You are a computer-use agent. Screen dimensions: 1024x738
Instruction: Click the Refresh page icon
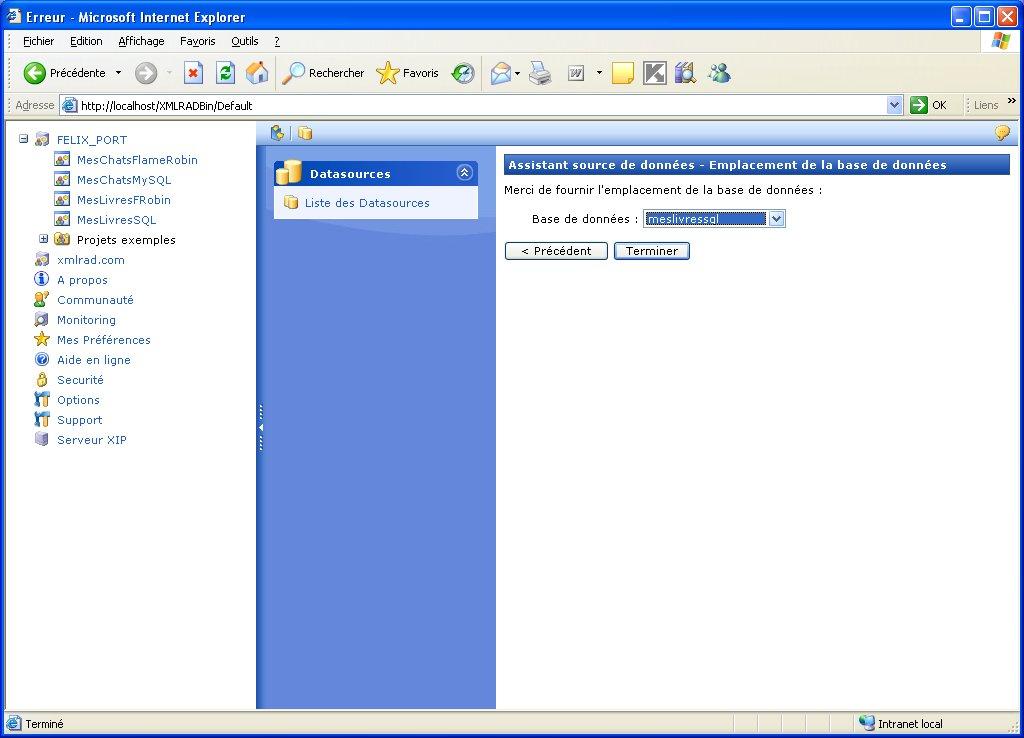click(x=226, y=73)
